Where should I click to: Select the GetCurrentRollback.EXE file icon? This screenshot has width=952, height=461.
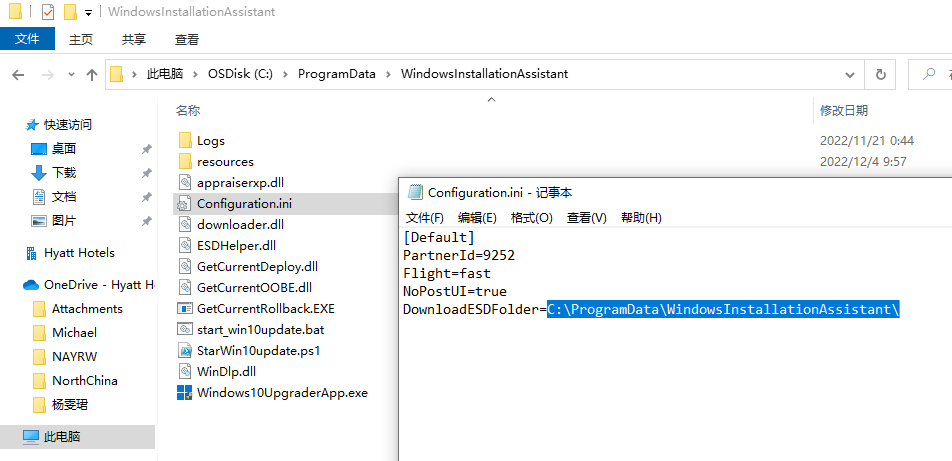[x=185, y=309]
